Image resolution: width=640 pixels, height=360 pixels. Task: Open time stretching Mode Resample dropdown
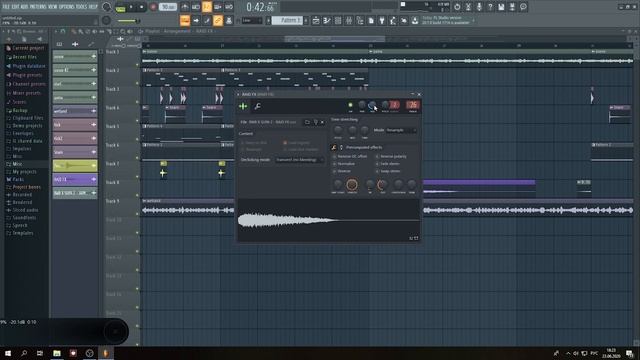[401, 130]
